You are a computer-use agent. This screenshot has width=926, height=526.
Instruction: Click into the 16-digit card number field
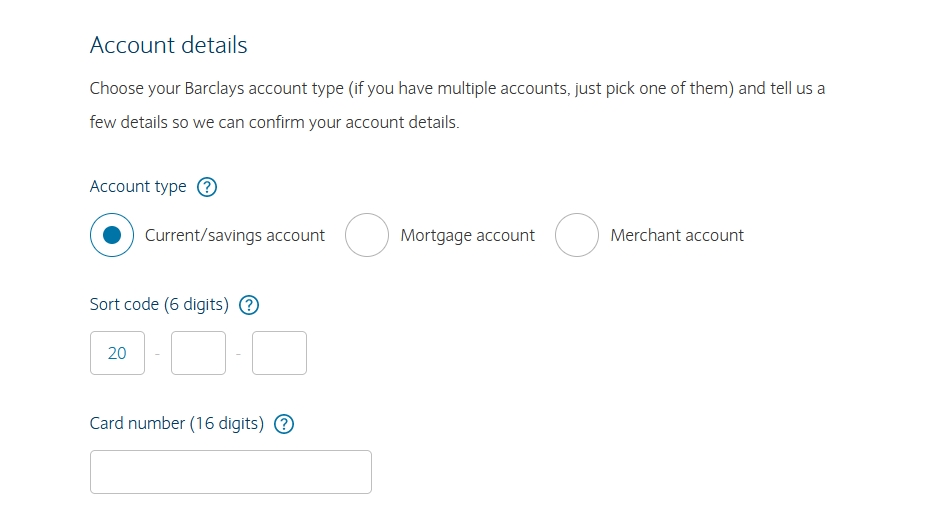230,472
